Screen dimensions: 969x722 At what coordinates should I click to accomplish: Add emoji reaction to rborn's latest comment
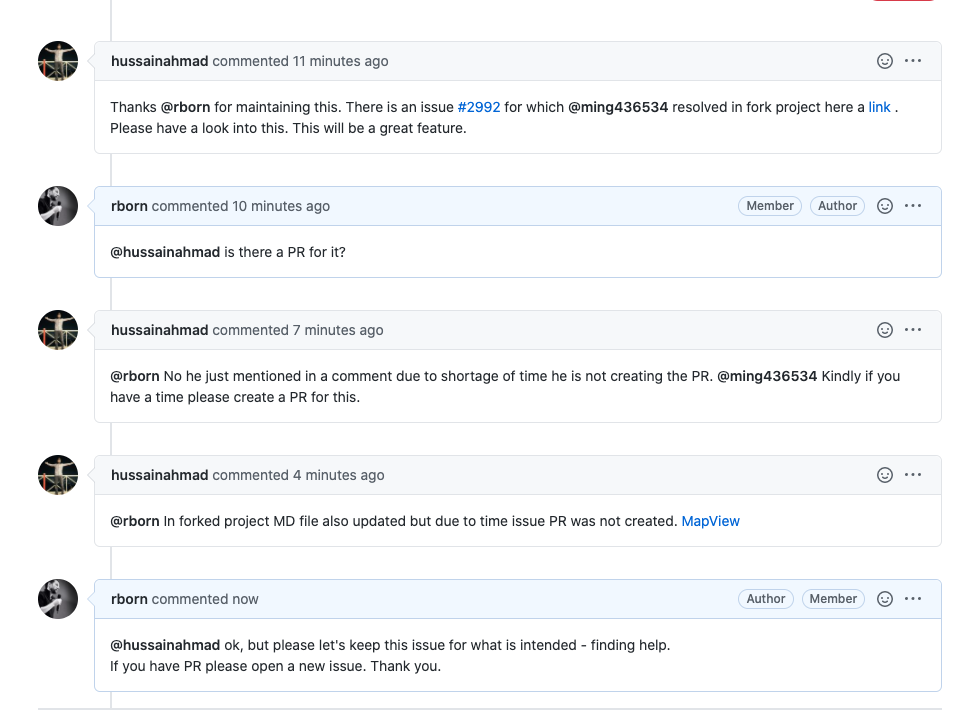point(884,599)
